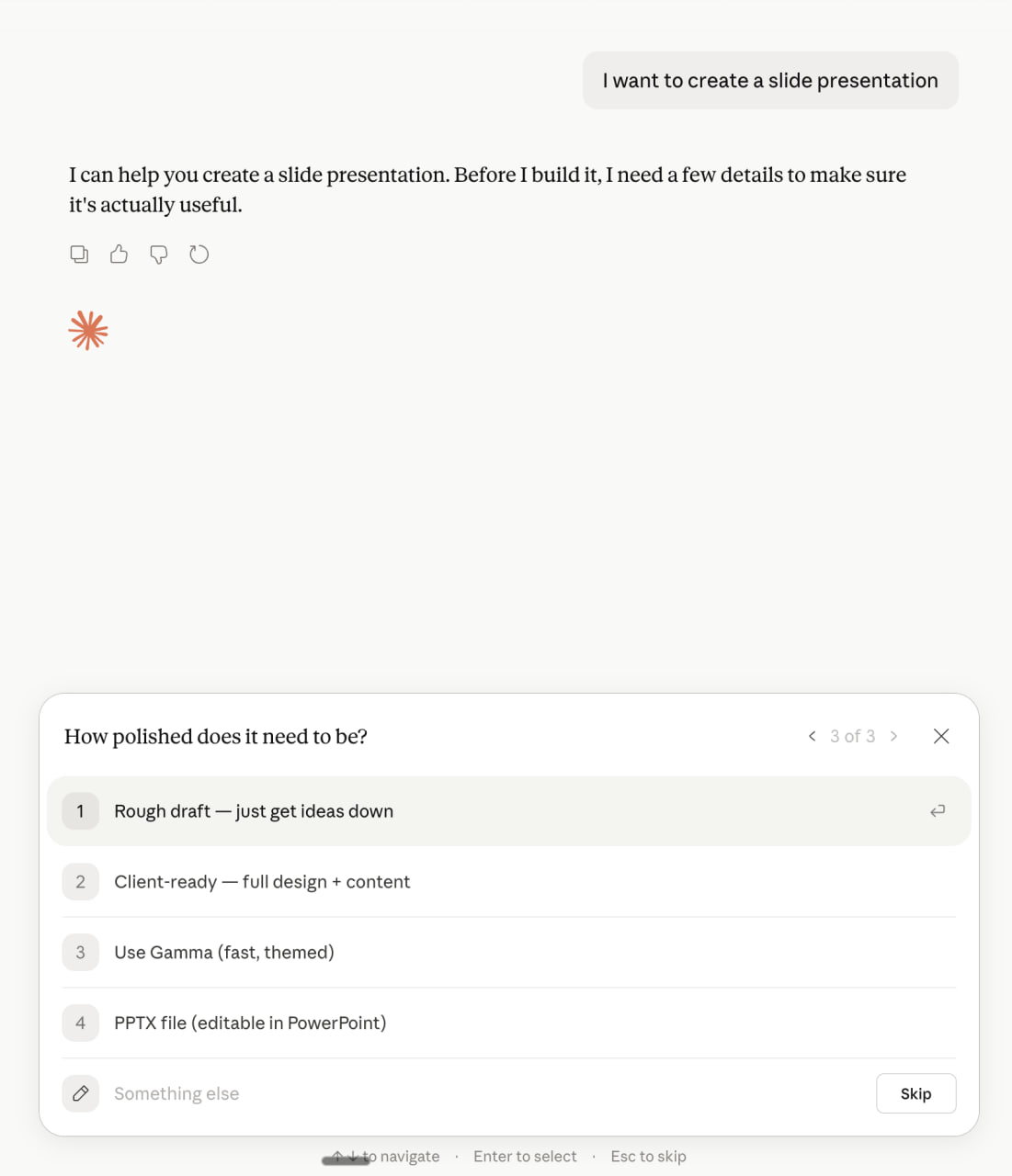Image resolution: width=1012 pixels, height=1176 pixels.
Task: Click the number 2 badge for Client-ready
Action: (x=81, y=882)
